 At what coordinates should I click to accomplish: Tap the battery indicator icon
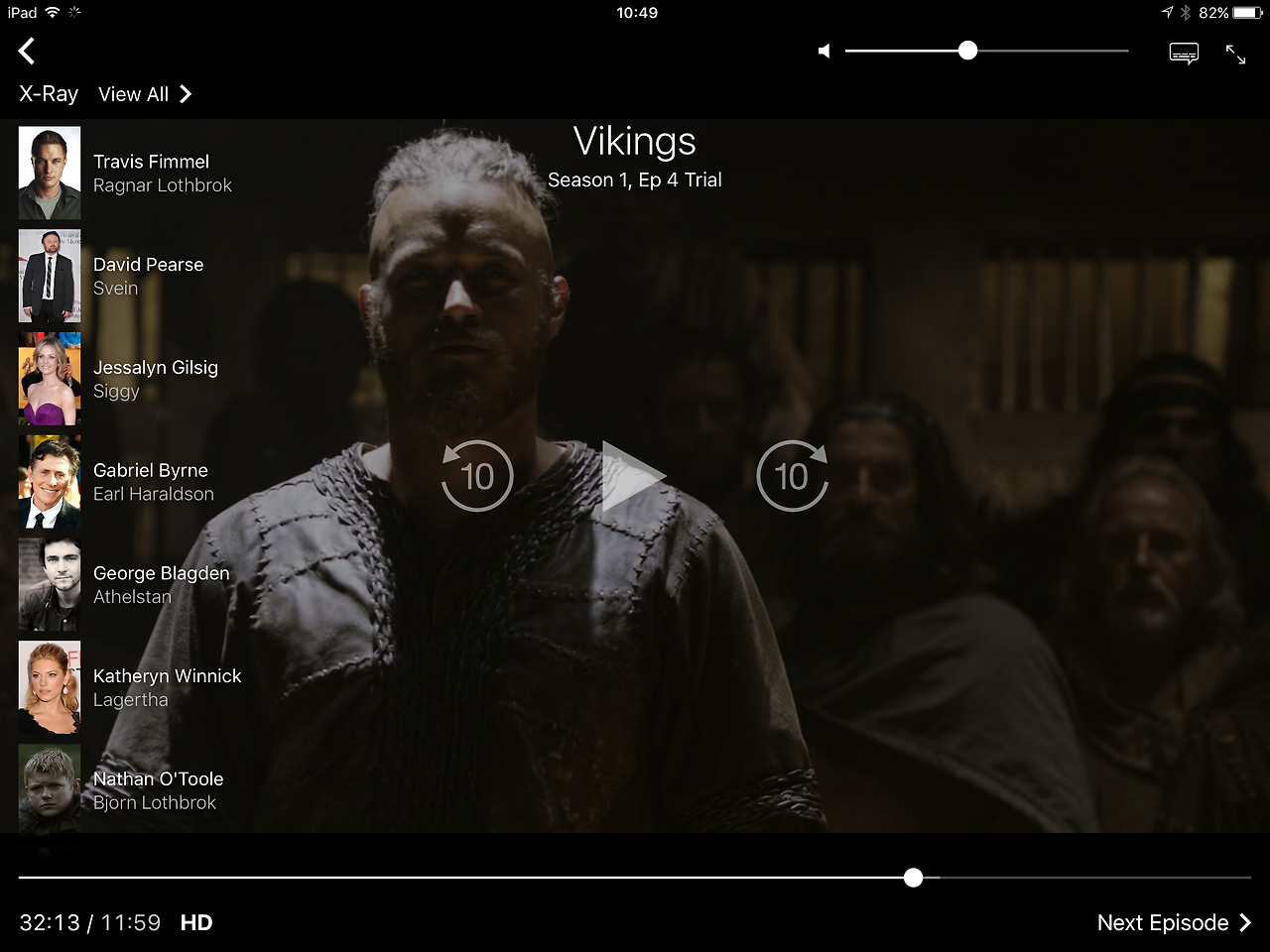[x=1248, y=13]
